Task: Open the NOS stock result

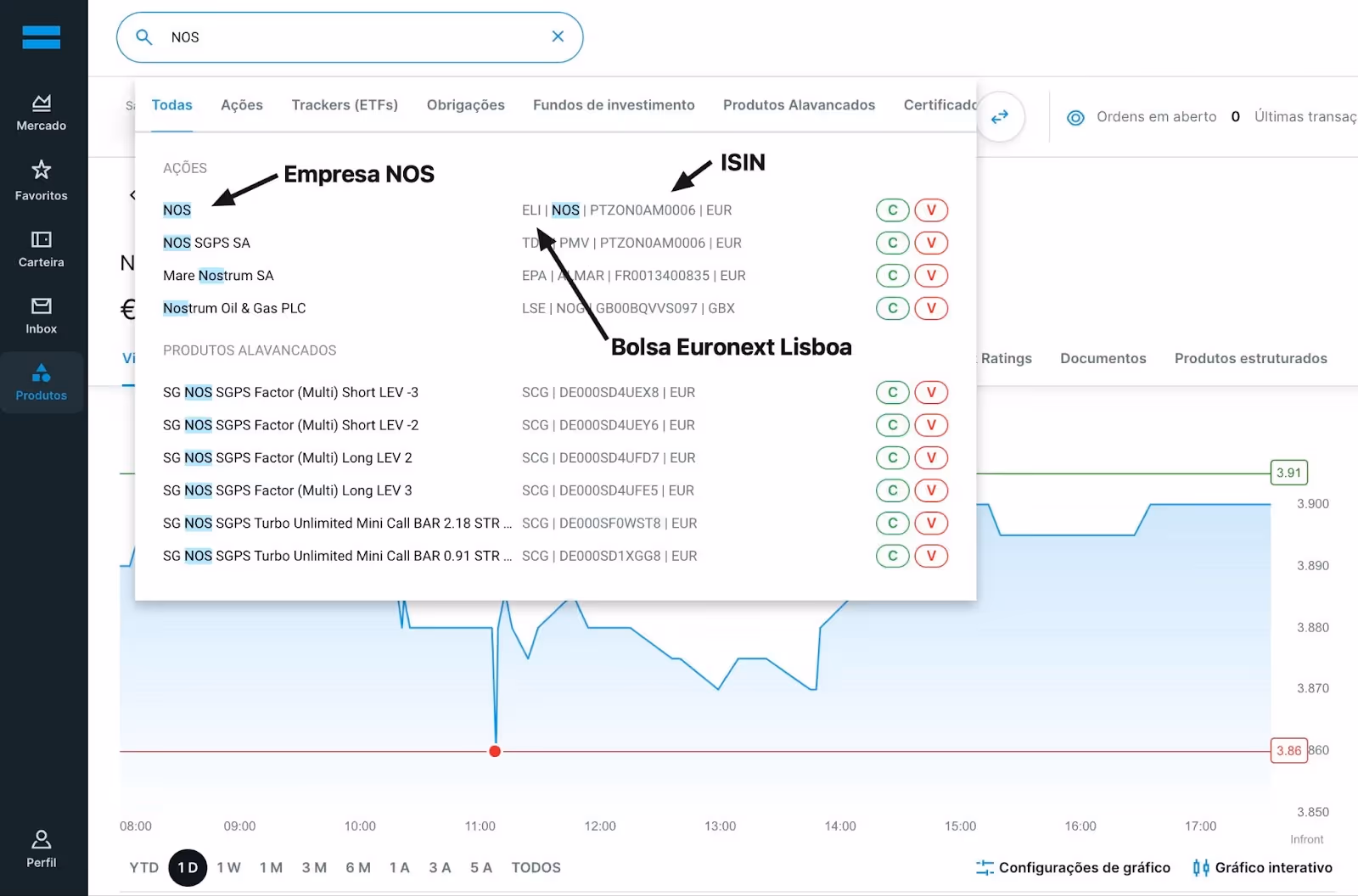Action: 177,210
